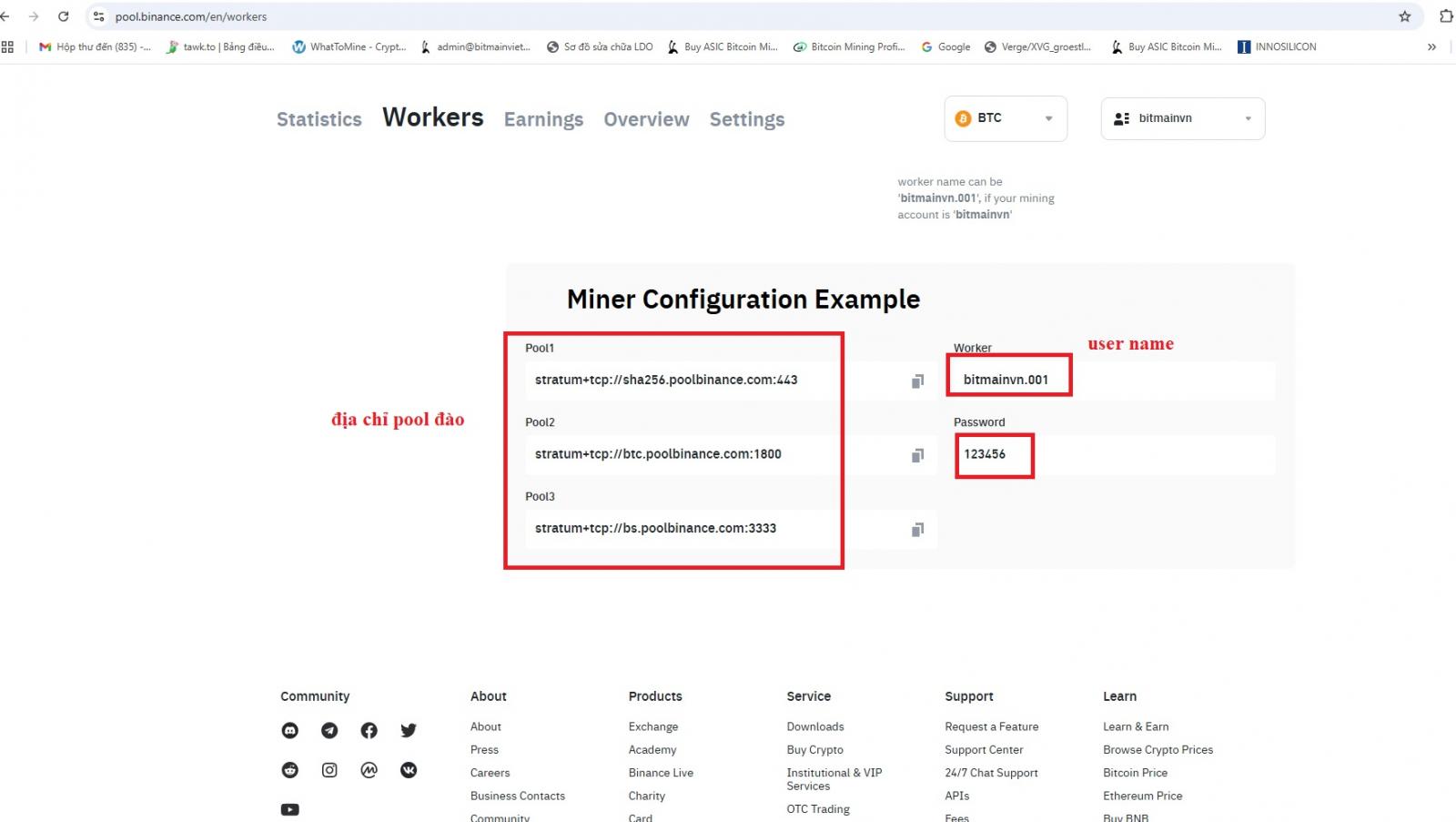Image resolution: width=1456 pixels, height=822 pixels.
Task: Open the Learn & Earn link
Action: pos(1136,726)
